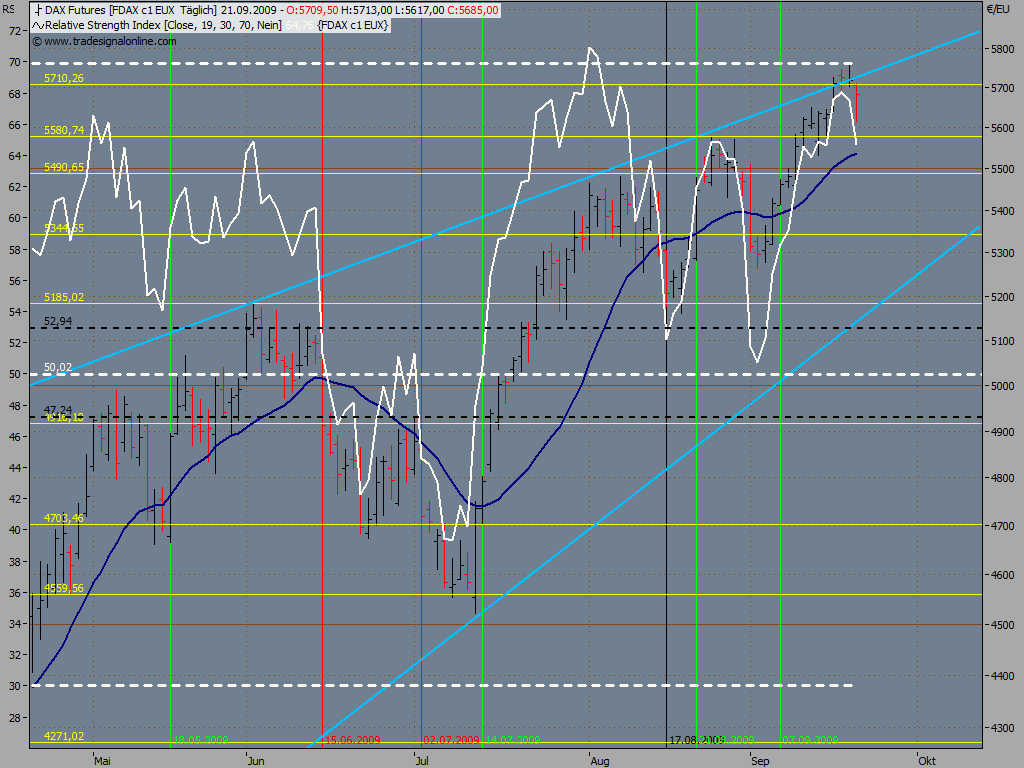The width and height of the screenshot is (1024, 768).
Task: Select the green 07.09.2009 date marker
Action: (810, 740)
